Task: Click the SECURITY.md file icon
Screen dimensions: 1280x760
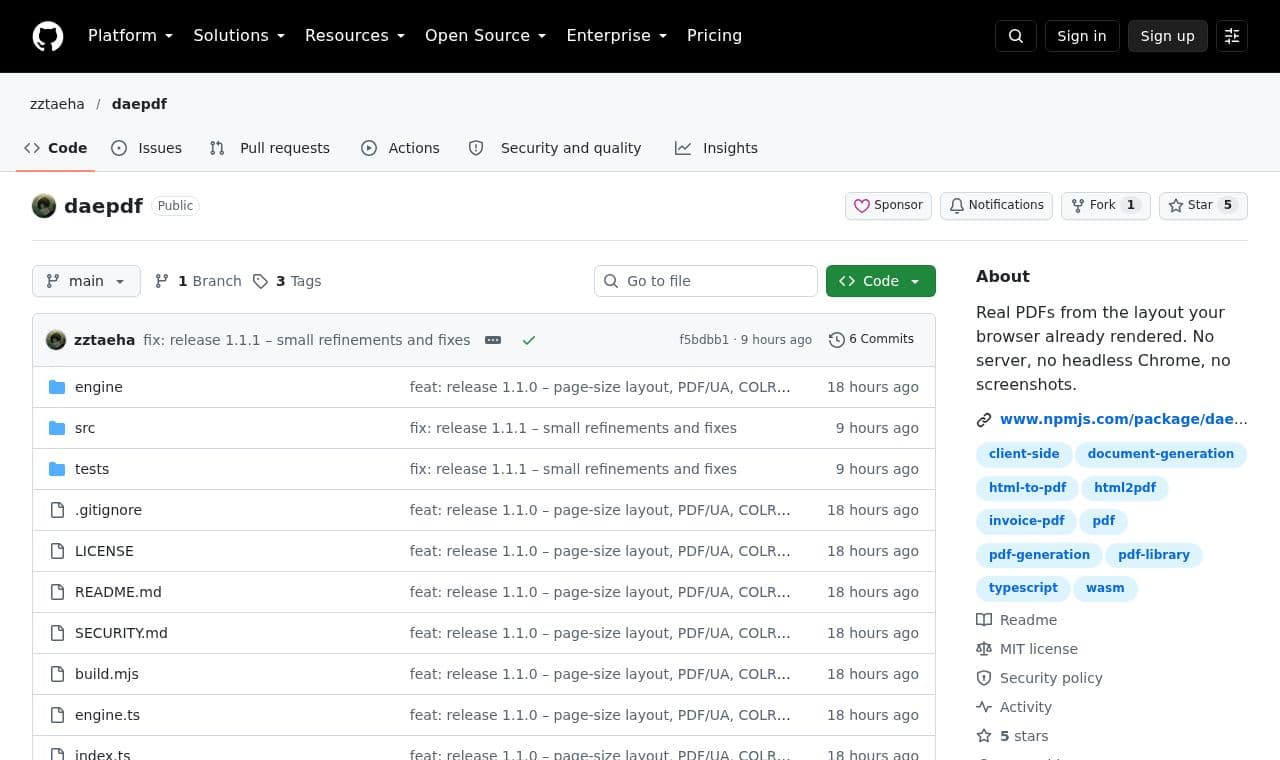Action: 57,633
